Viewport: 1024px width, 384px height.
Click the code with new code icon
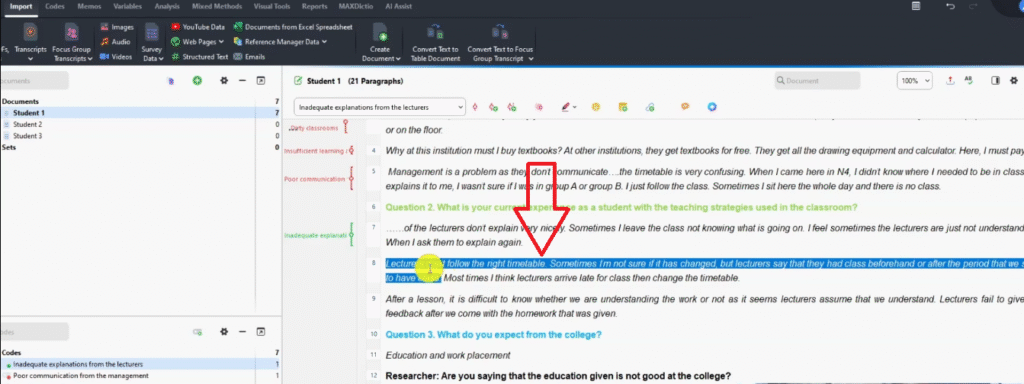494,106
